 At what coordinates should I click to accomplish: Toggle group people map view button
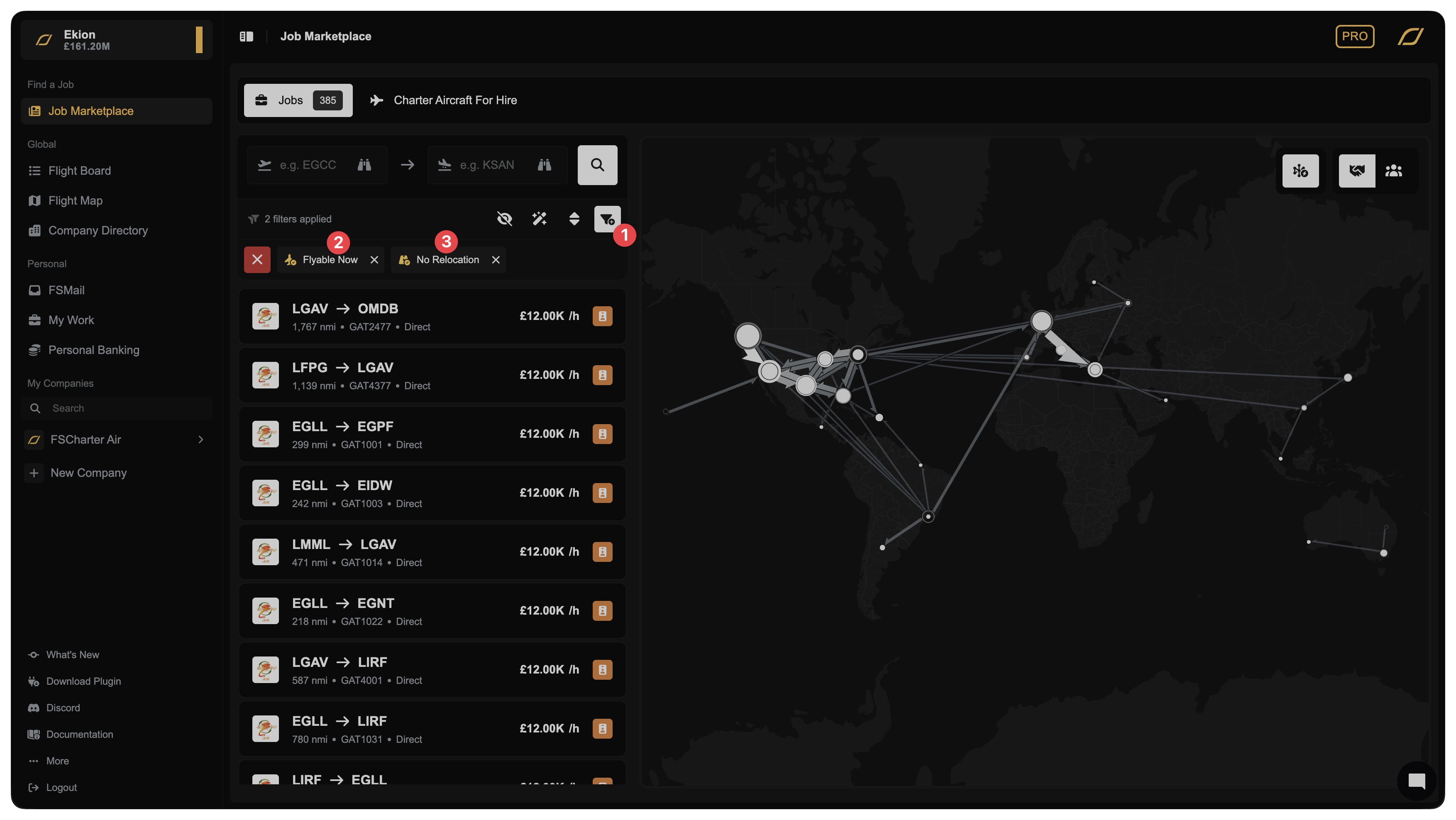[x=1393, y=171]
